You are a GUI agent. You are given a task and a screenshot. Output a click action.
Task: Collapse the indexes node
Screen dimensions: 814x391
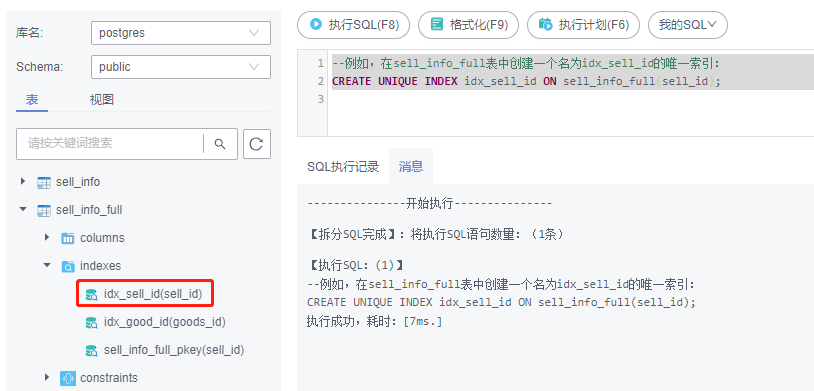click(x=47, y=265)
